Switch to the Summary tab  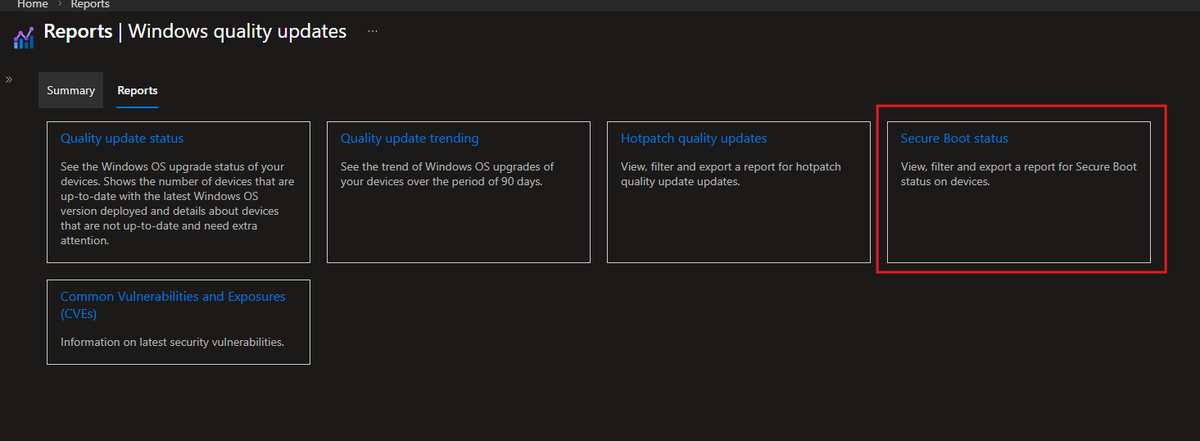[x=71, y=90]
